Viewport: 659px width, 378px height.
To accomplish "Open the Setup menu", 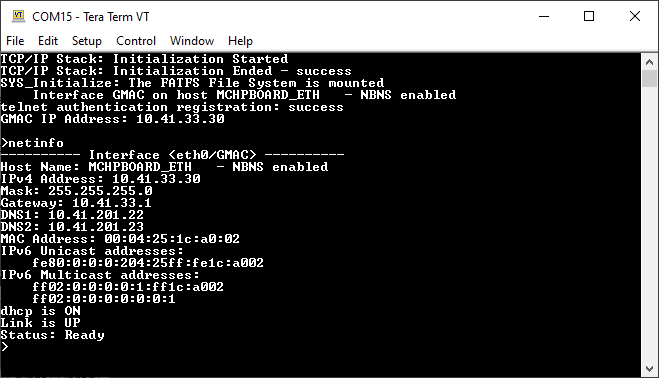I will [87, 41].
